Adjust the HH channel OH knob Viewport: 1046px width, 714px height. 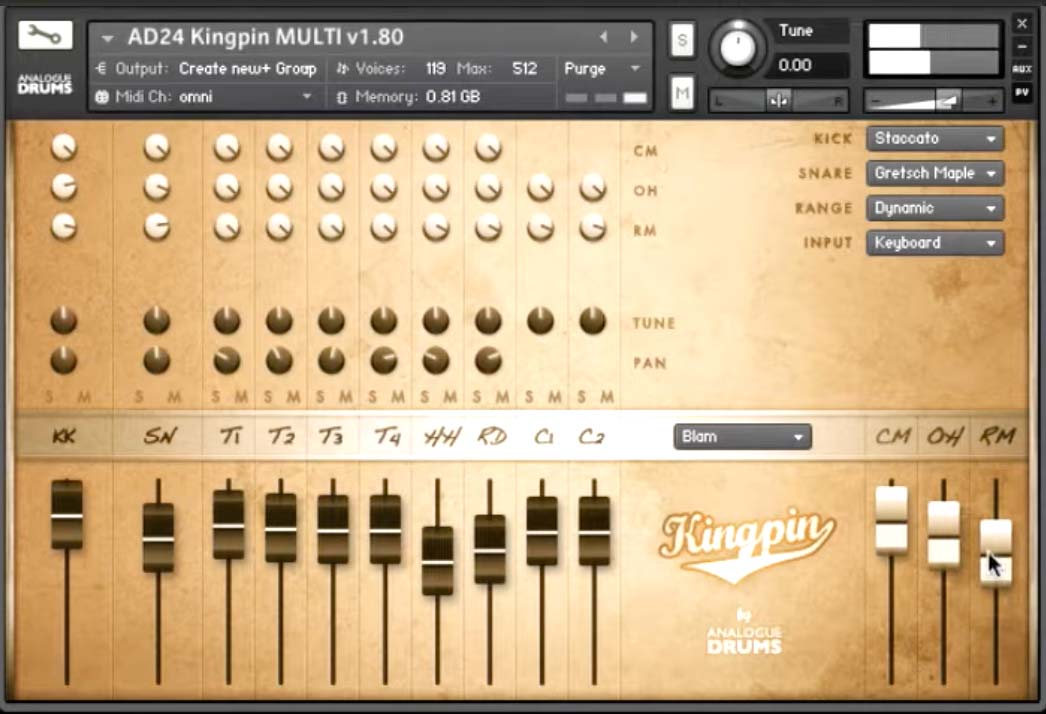tap(436, 188)
